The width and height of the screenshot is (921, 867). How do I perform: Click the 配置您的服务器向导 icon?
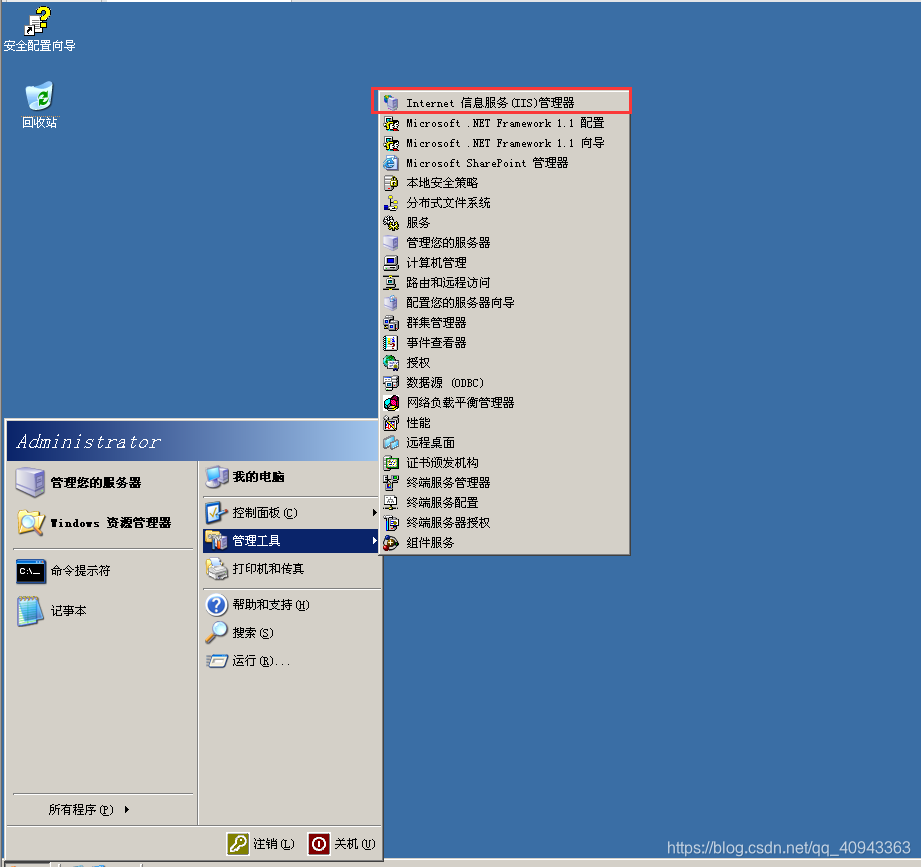(391, 303)
